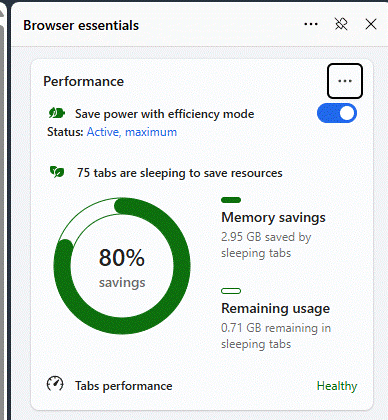Select the Memory savings heading
The width and height of the screenshot is (388, 420).
point(273,217)
